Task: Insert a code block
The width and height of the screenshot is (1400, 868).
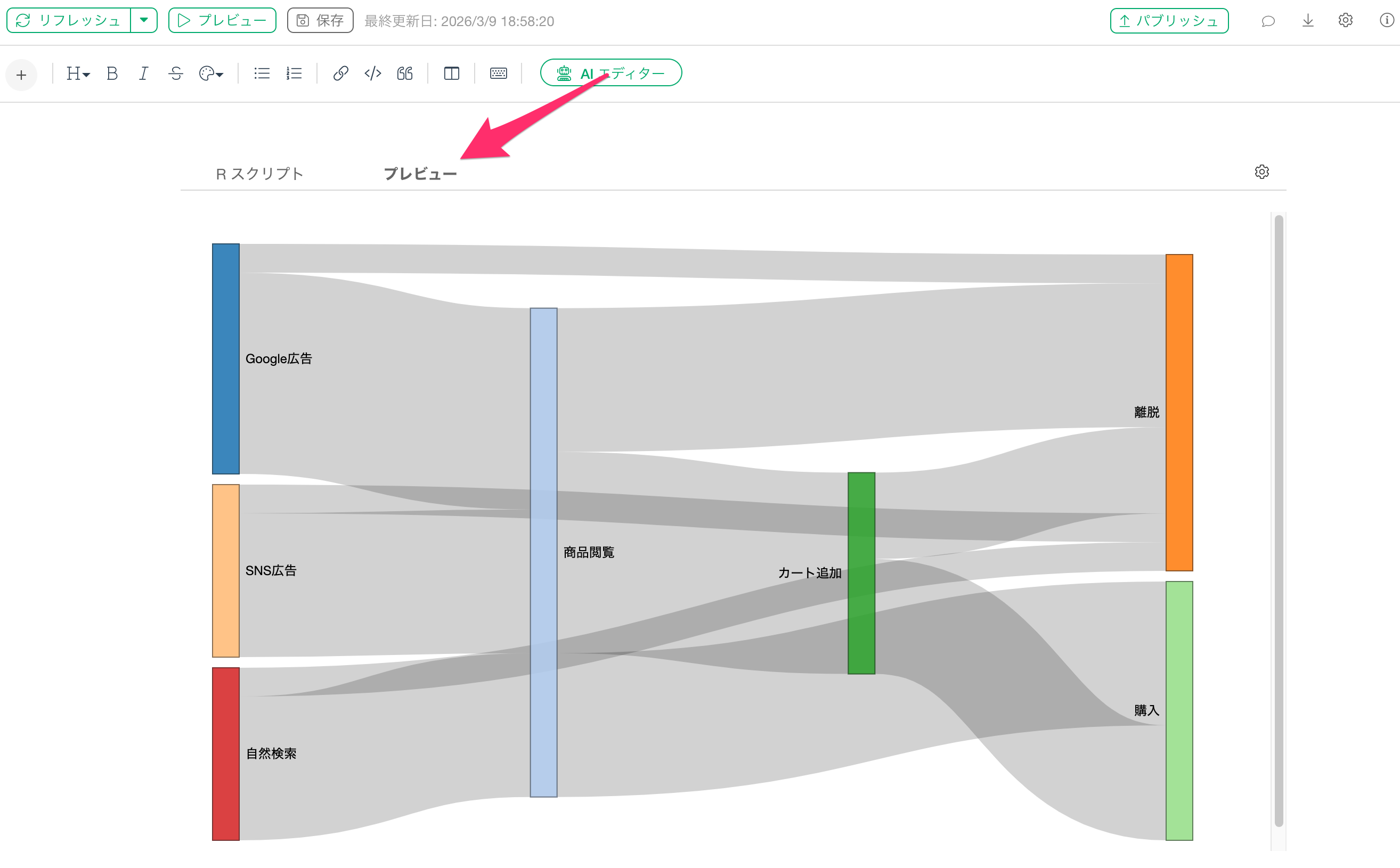Action: point(373,73)
